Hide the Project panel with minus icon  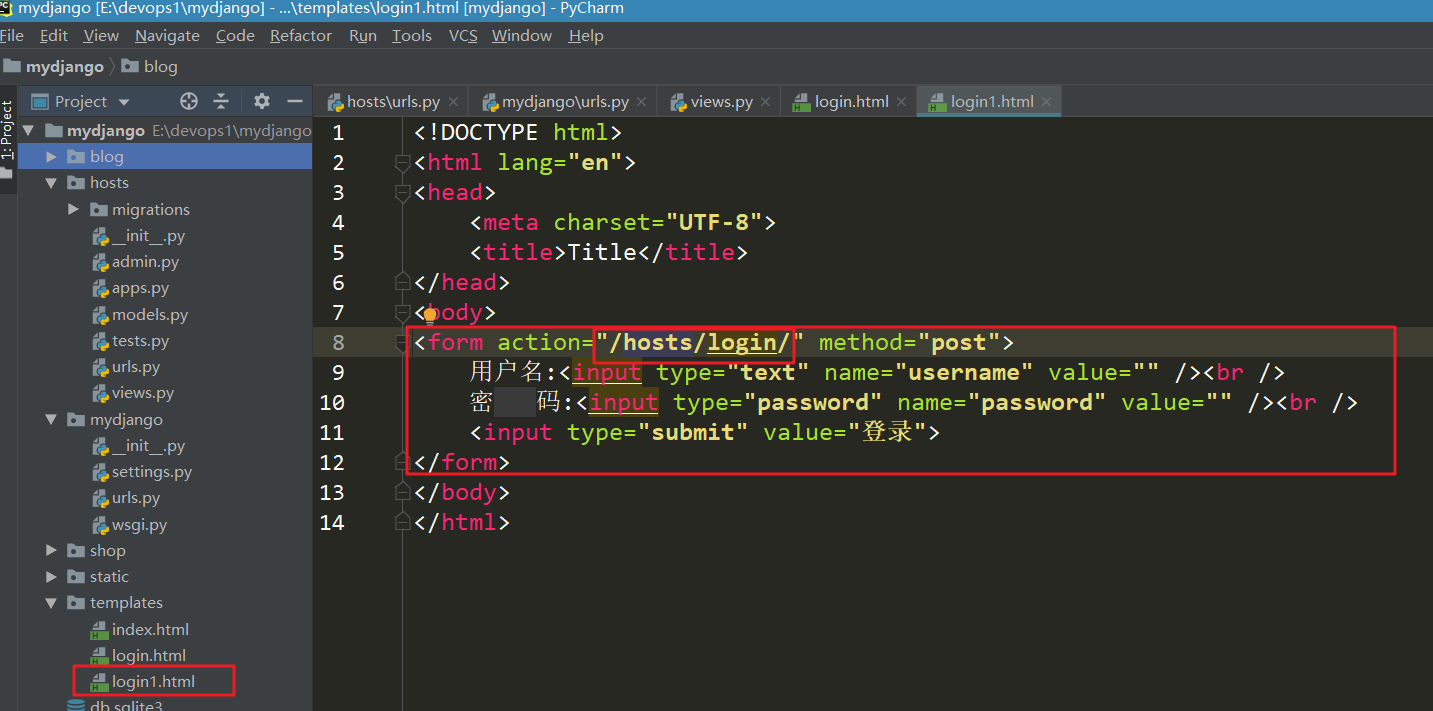click(295, 101)
